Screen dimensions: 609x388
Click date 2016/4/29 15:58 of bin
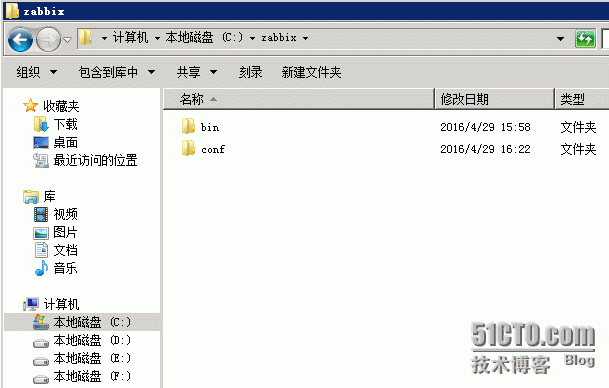tap(485, 127)
